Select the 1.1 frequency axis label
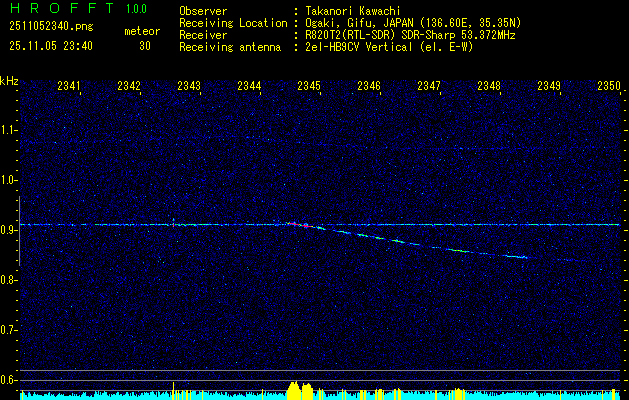 9,130
